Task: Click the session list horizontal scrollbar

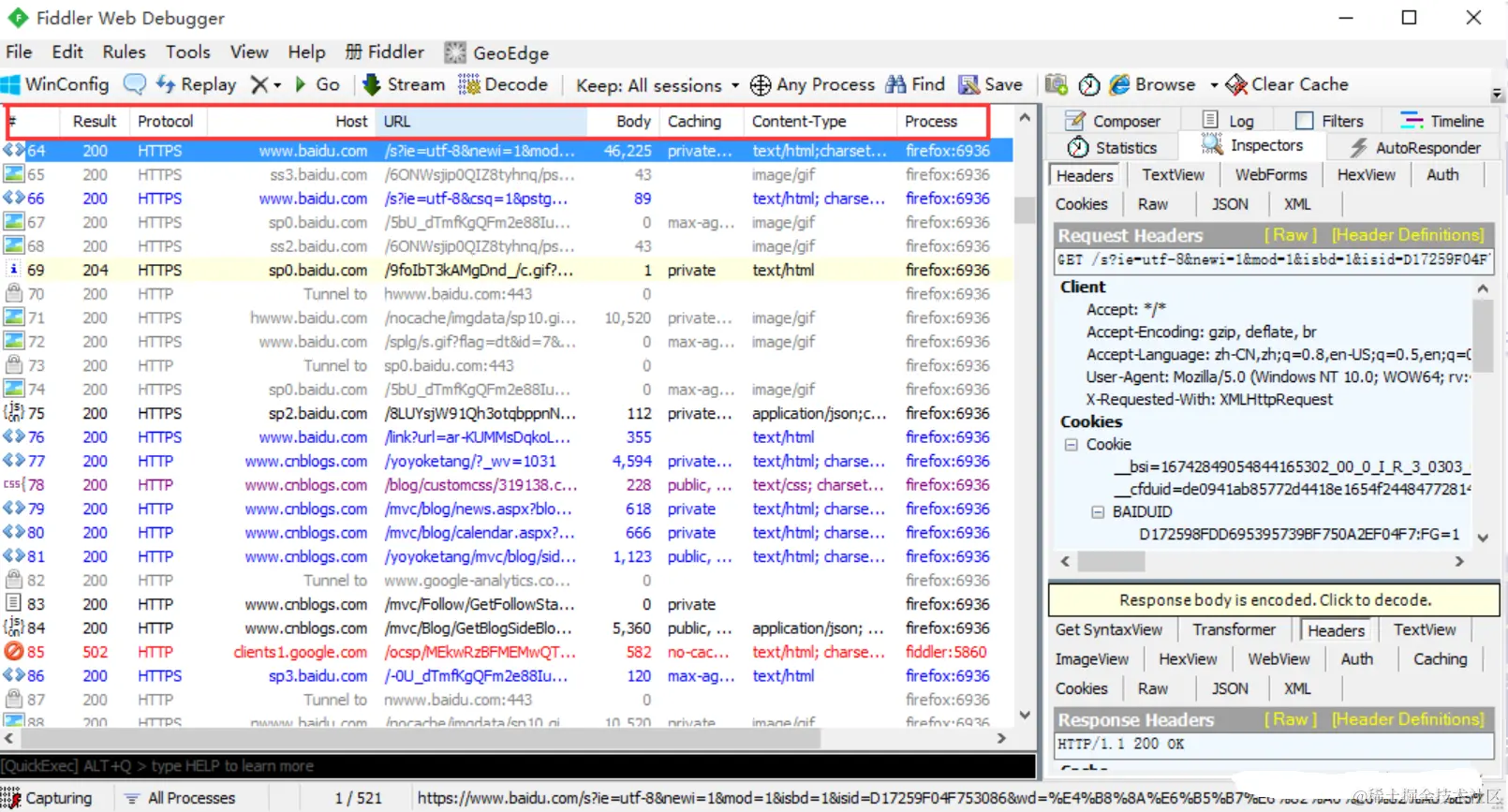Action: pos(506,738)
